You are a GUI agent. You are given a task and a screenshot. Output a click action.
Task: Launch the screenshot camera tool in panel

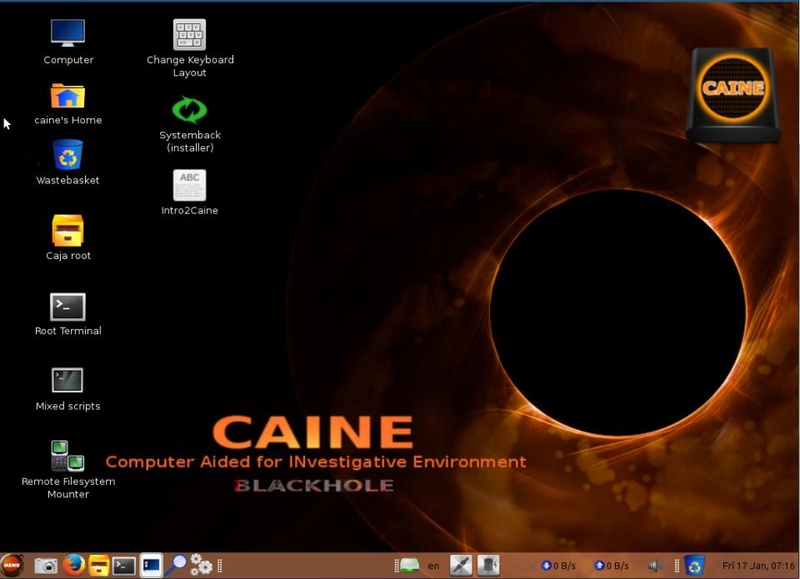[46, 566]
